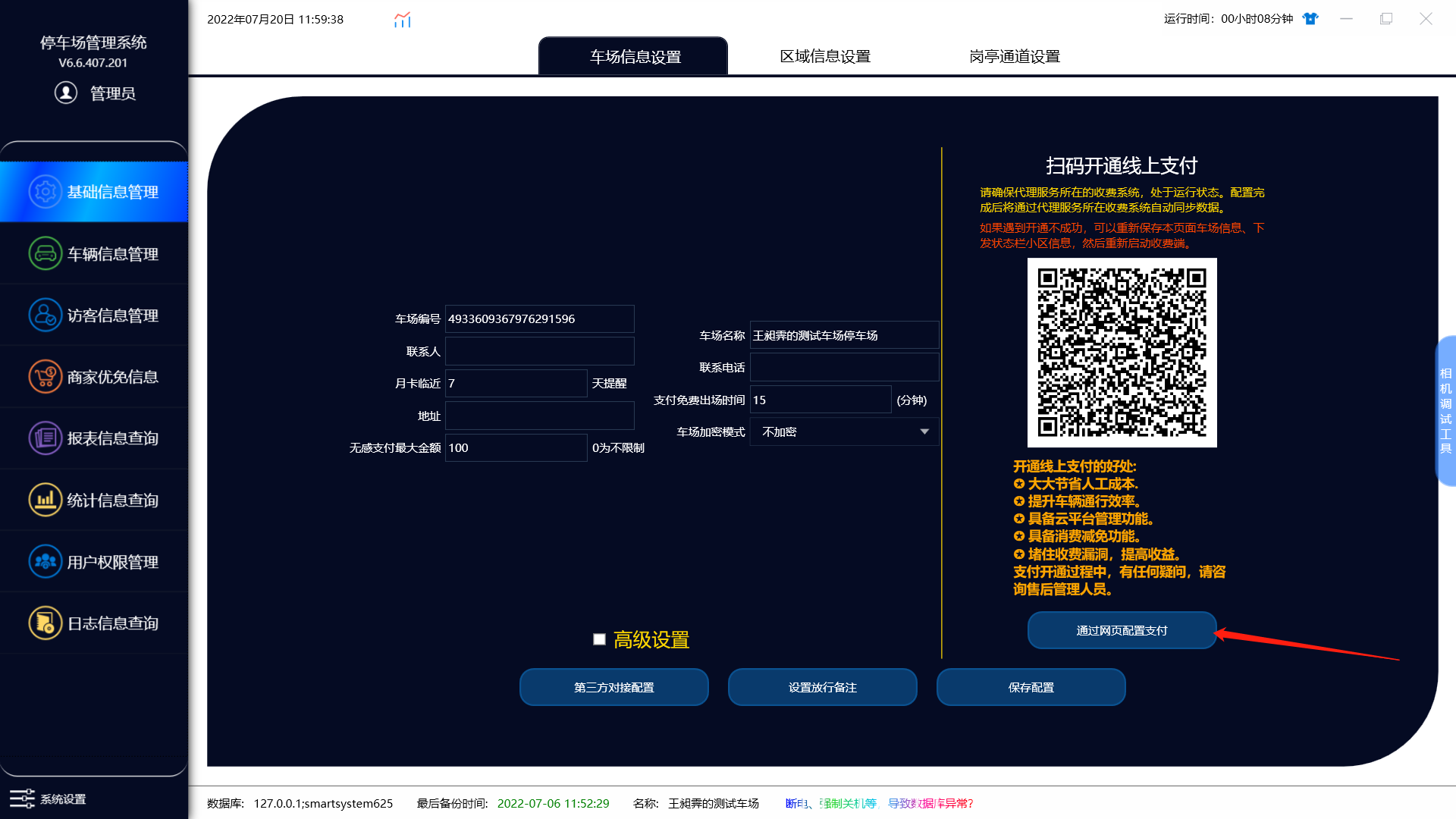Screen dimensions: 1456x819
Task: Click the 联系电话 input field
Action: [844, 367]
